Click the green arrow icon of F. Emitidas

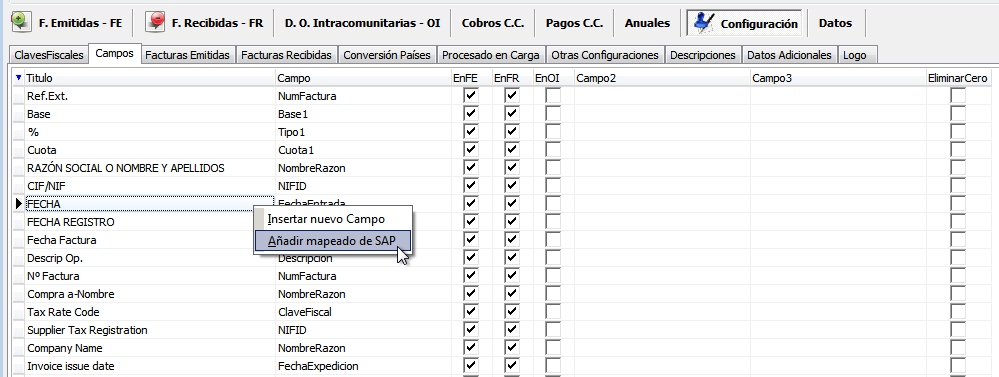click(x=22, y=22)
